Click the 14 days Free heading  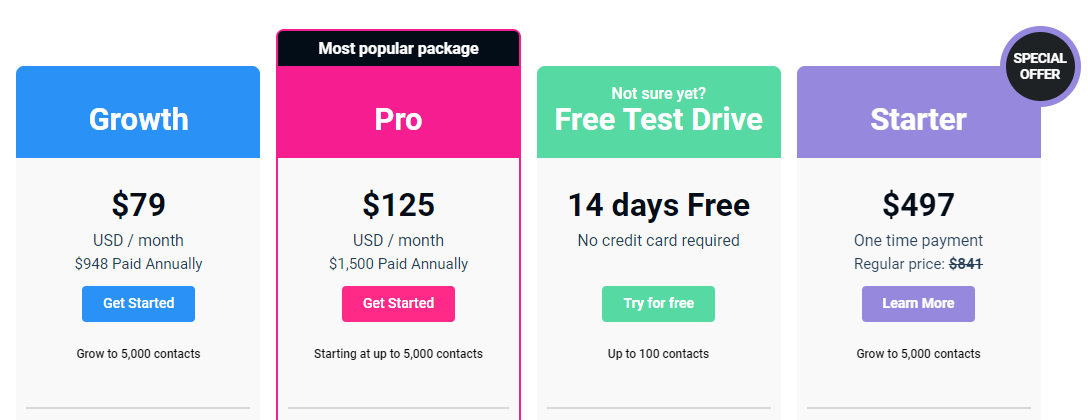coord(658,205)
